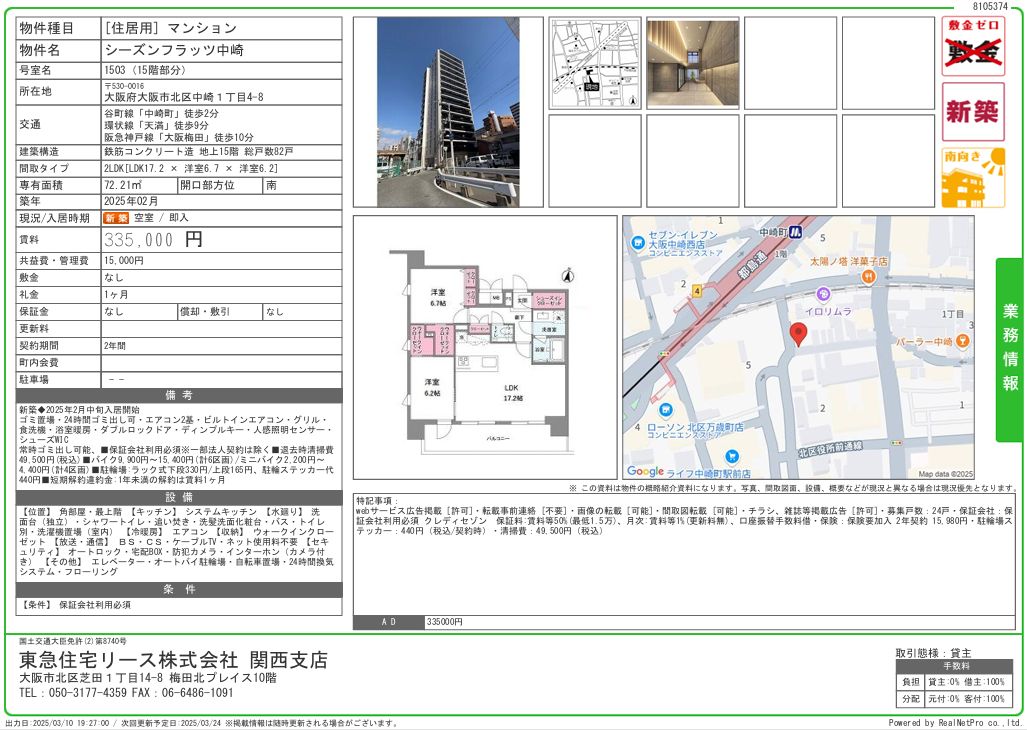Click the rent value 335,000 円
This screenshot has height=730, width=1027.
pyautogui.click(x=153, y=240)
